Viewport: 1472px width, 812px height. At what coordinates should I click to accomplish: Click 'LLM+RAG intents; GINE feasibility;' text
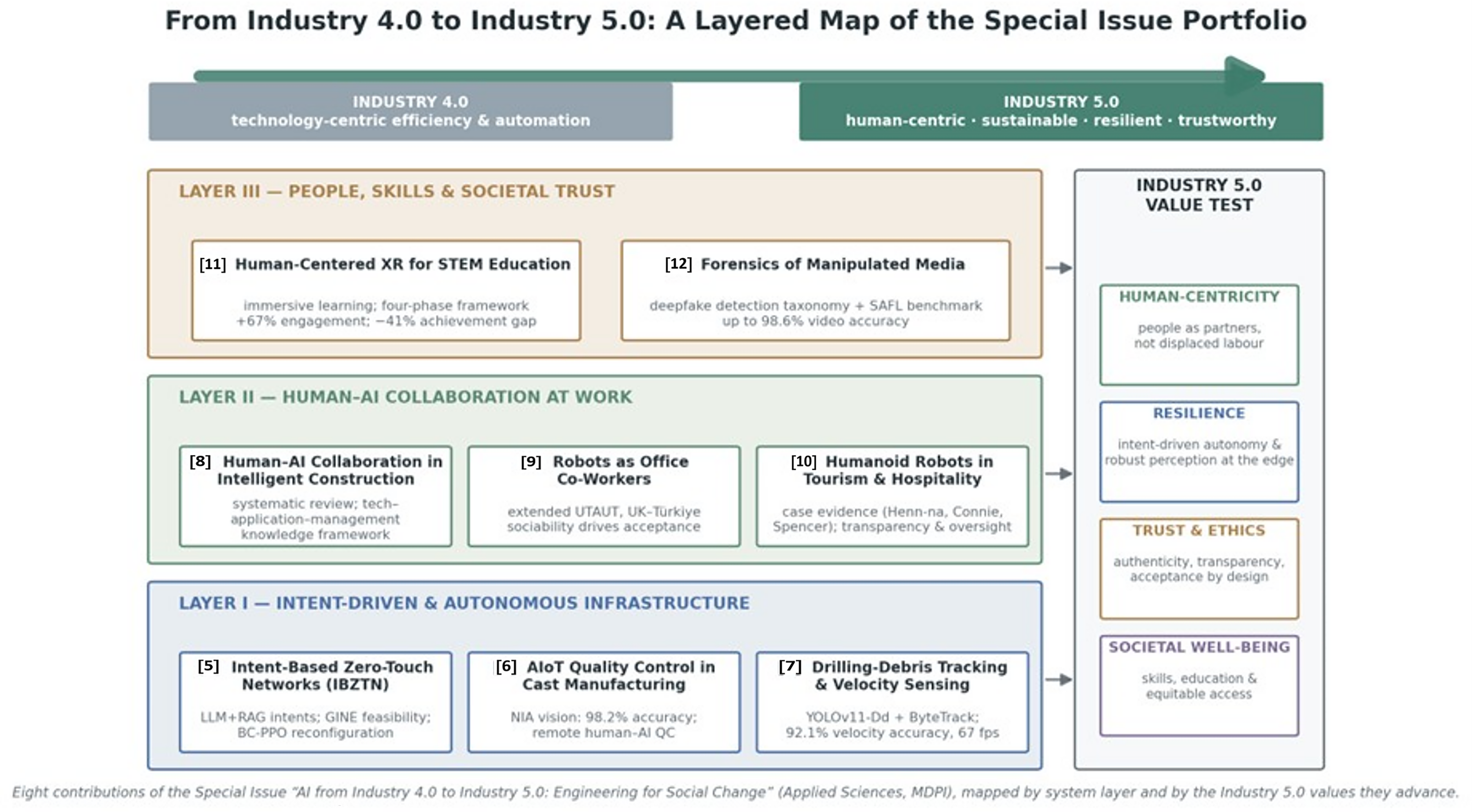tap(316, 717)
